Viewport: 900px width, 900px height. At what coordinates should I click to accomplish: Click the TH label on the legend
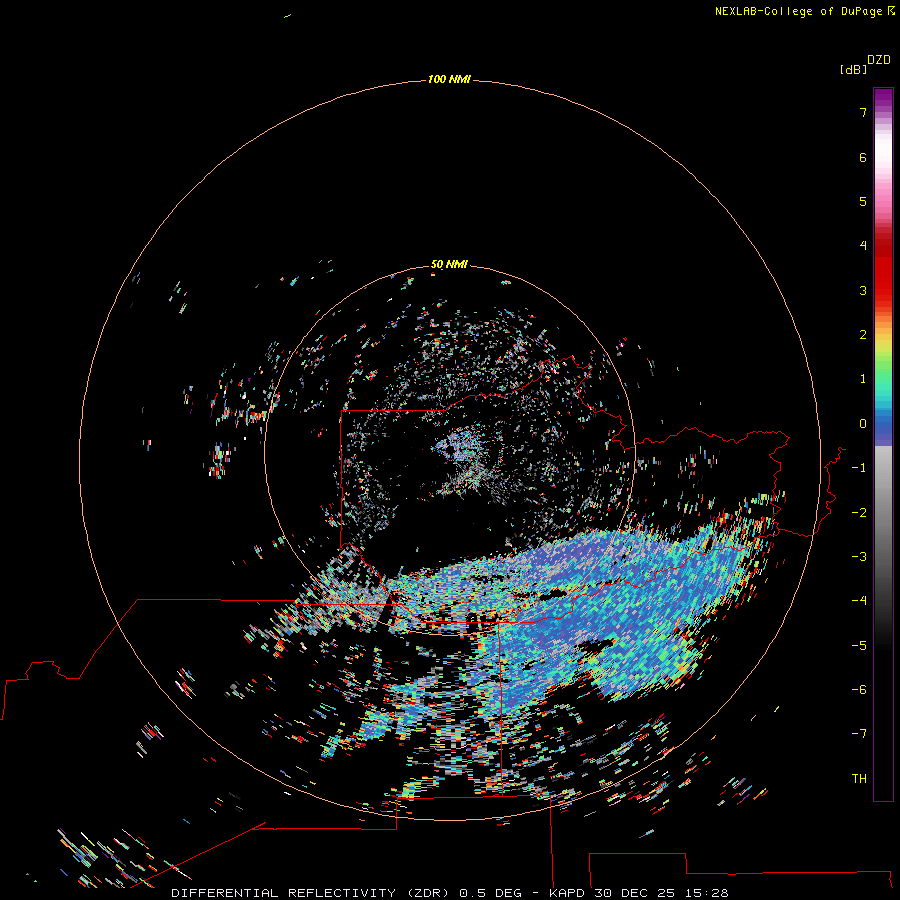pyautogui.click(x=859, y=779)
